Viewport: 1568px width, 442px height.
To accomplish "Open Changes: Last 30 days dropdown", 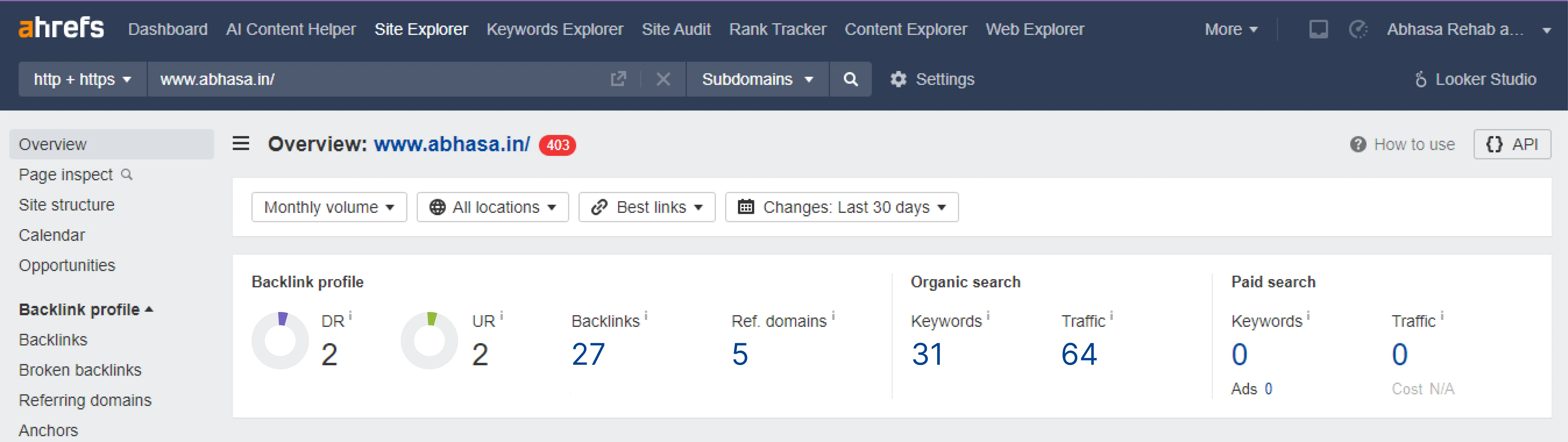I will click(842, 207).
